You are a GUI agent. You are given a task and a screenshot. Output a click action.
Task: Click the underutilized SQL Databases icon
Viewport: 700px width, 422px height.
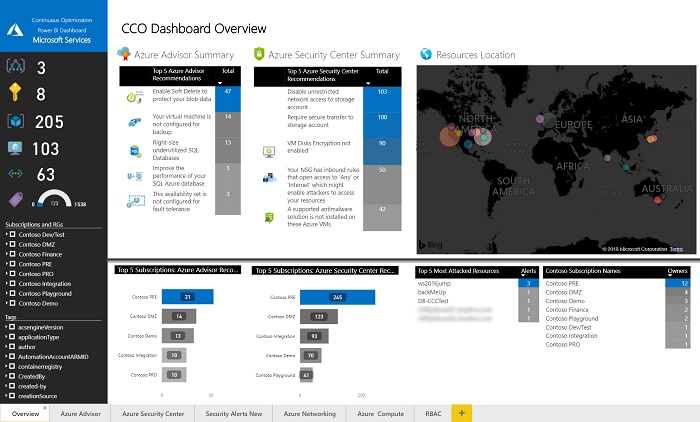click(x=135, y=151)
